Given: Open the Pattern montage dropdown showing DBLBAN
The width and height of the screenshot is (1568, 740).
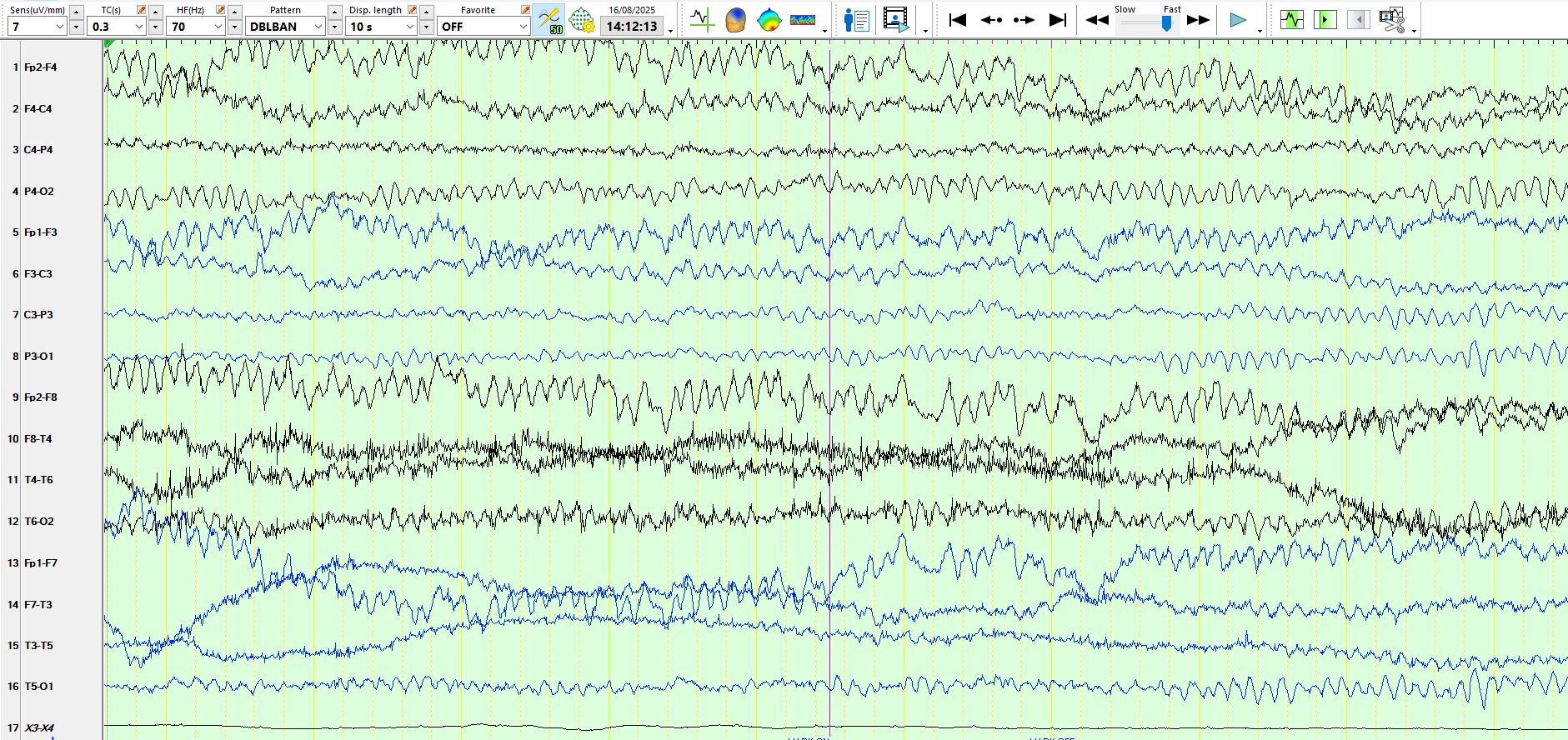Looking at the screenshot, I should (x=285, y=27).
